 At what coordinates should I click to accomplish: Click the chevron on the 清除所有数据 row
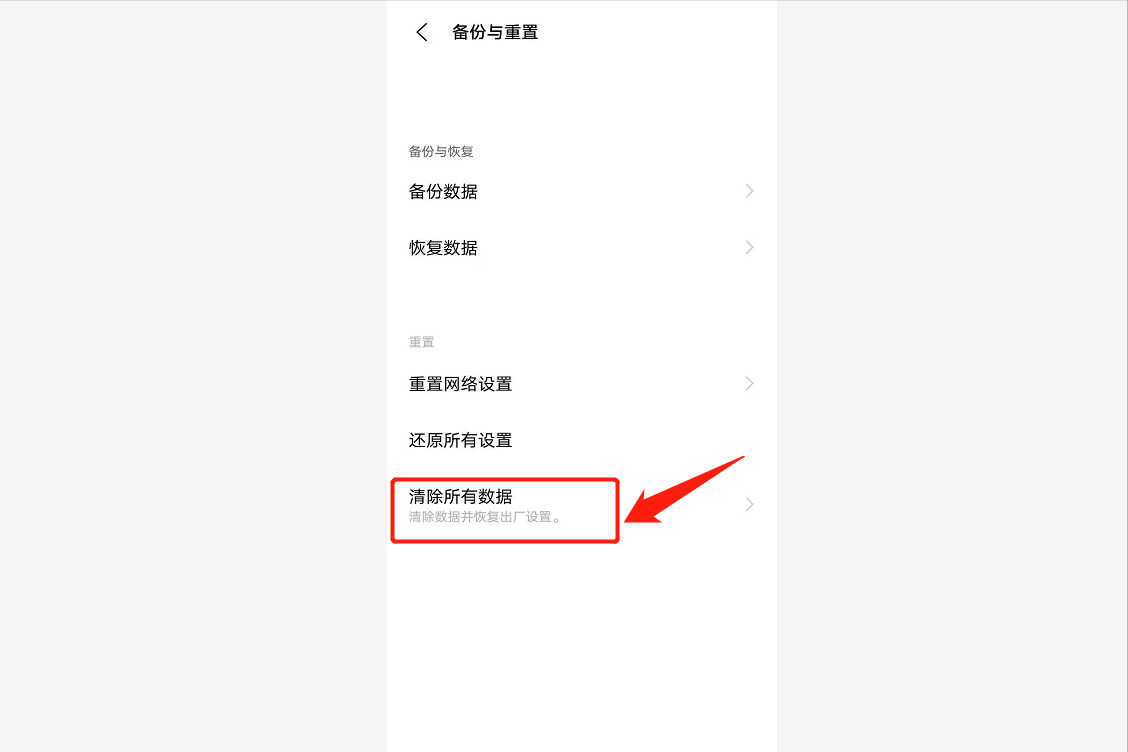click(750, 504)
